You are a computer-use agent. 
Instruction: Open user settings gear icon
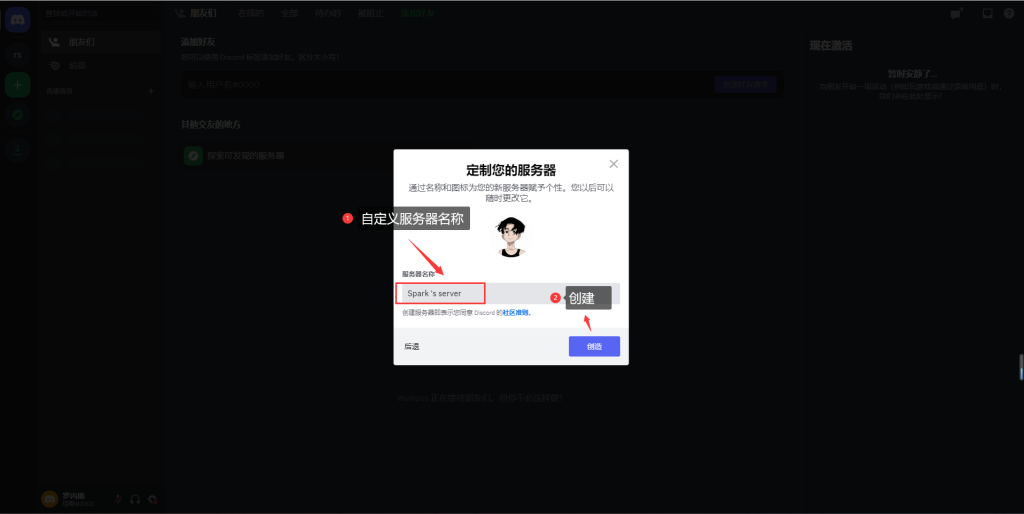tap(152, 498)
